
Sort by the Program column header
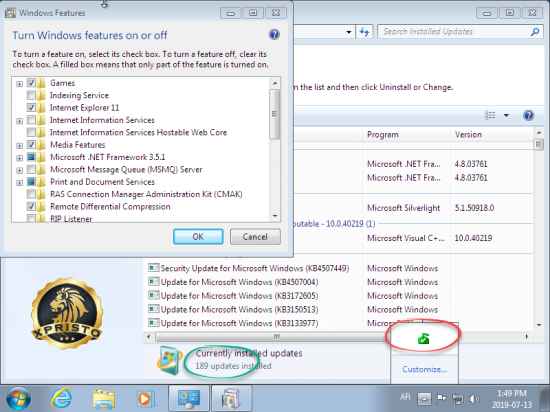tap(383, 135)
